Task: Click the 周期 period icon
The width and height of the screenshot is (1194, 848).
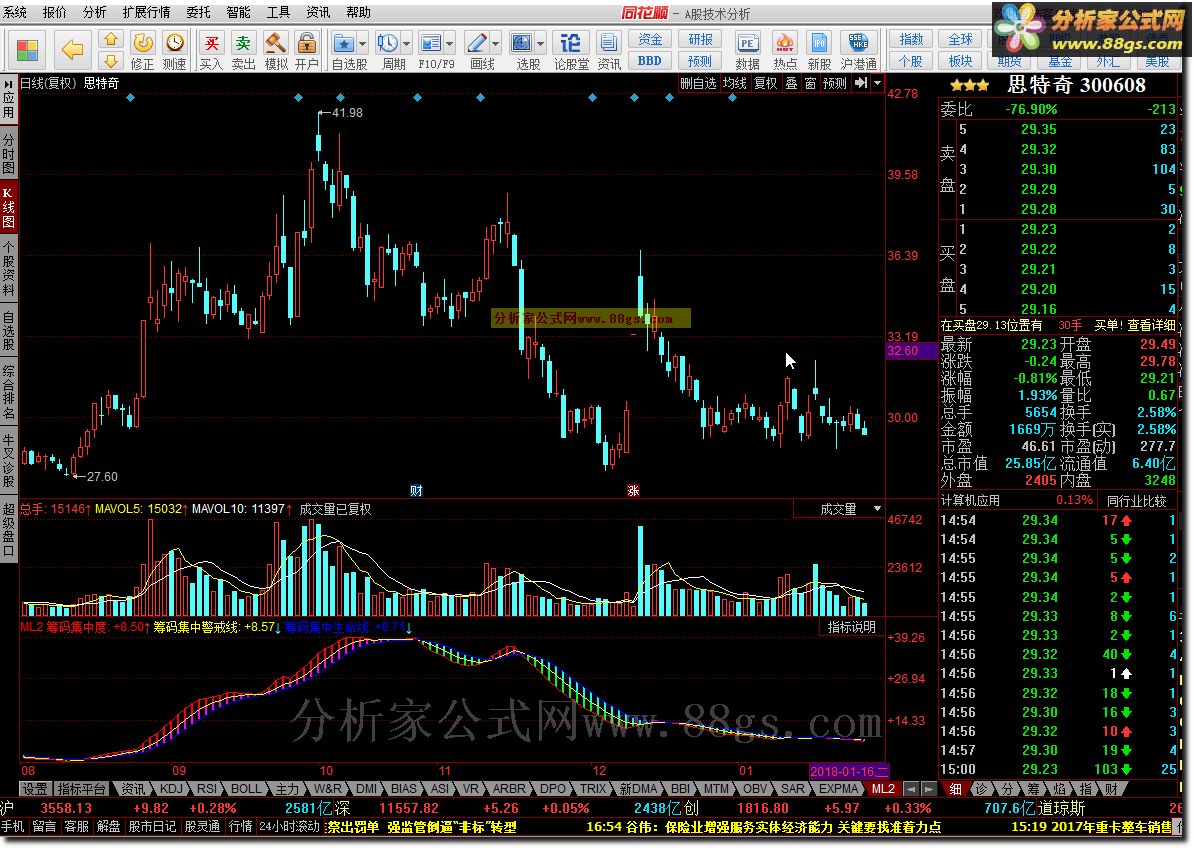Action: coord(387,43)
